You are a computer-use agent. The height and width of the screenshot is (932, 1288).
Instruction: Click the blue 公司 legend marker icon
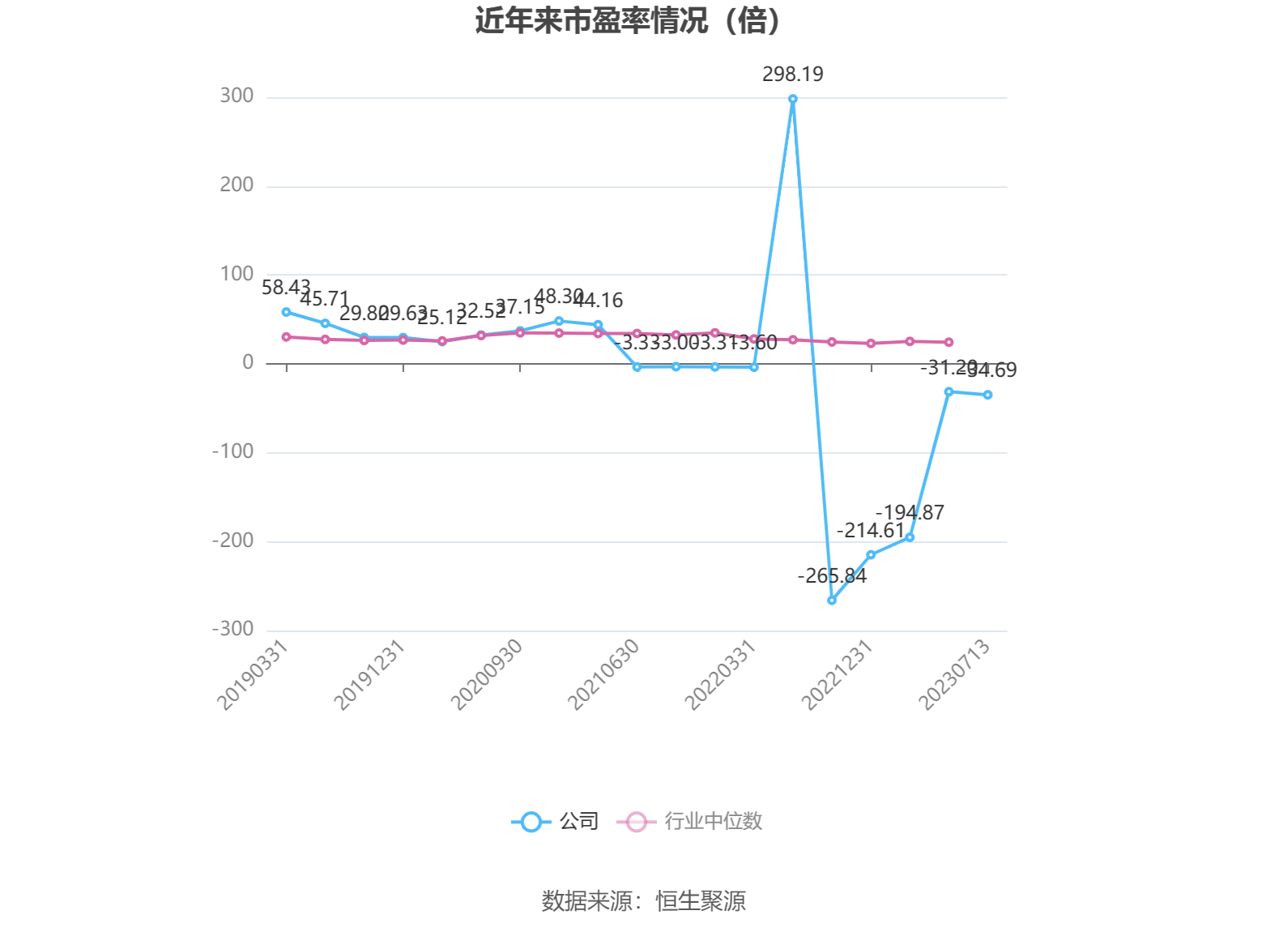click(x=531, y=822)
